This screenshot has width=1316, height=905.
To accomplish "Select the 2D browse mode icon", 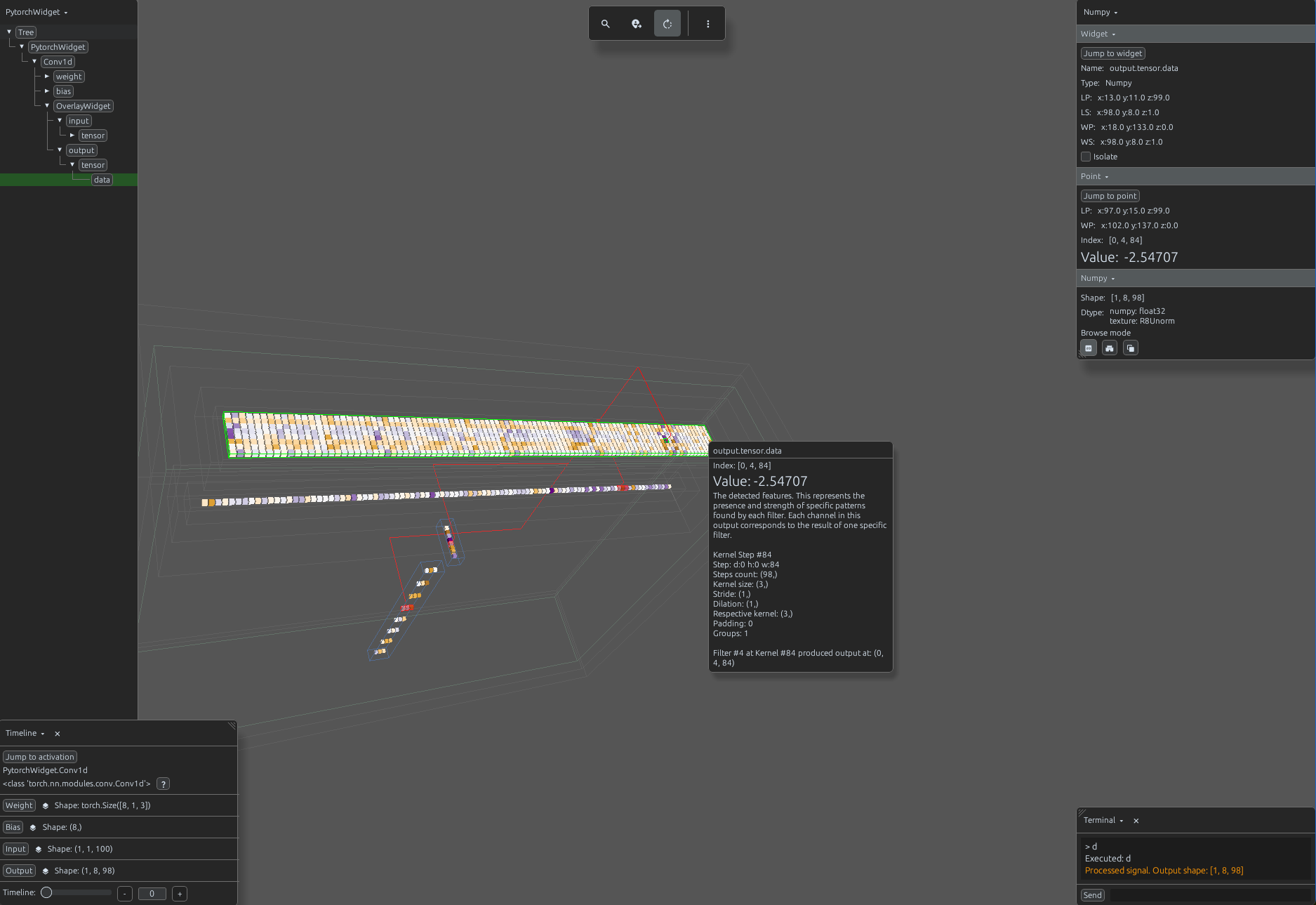I will click(x=1089, y=348).
